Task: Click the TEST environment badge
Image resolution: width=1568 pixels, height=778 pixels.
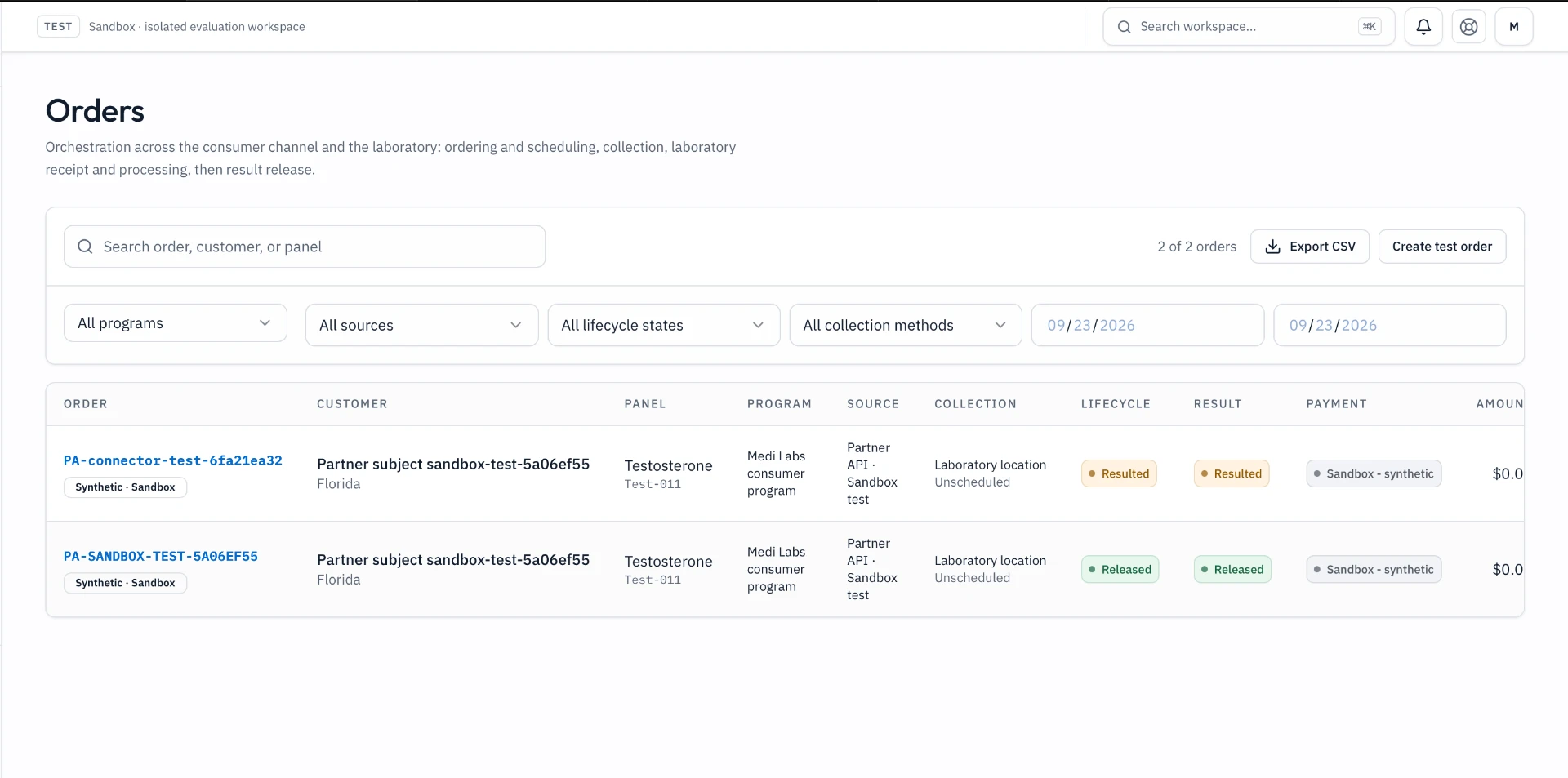Action: [58, 27]
